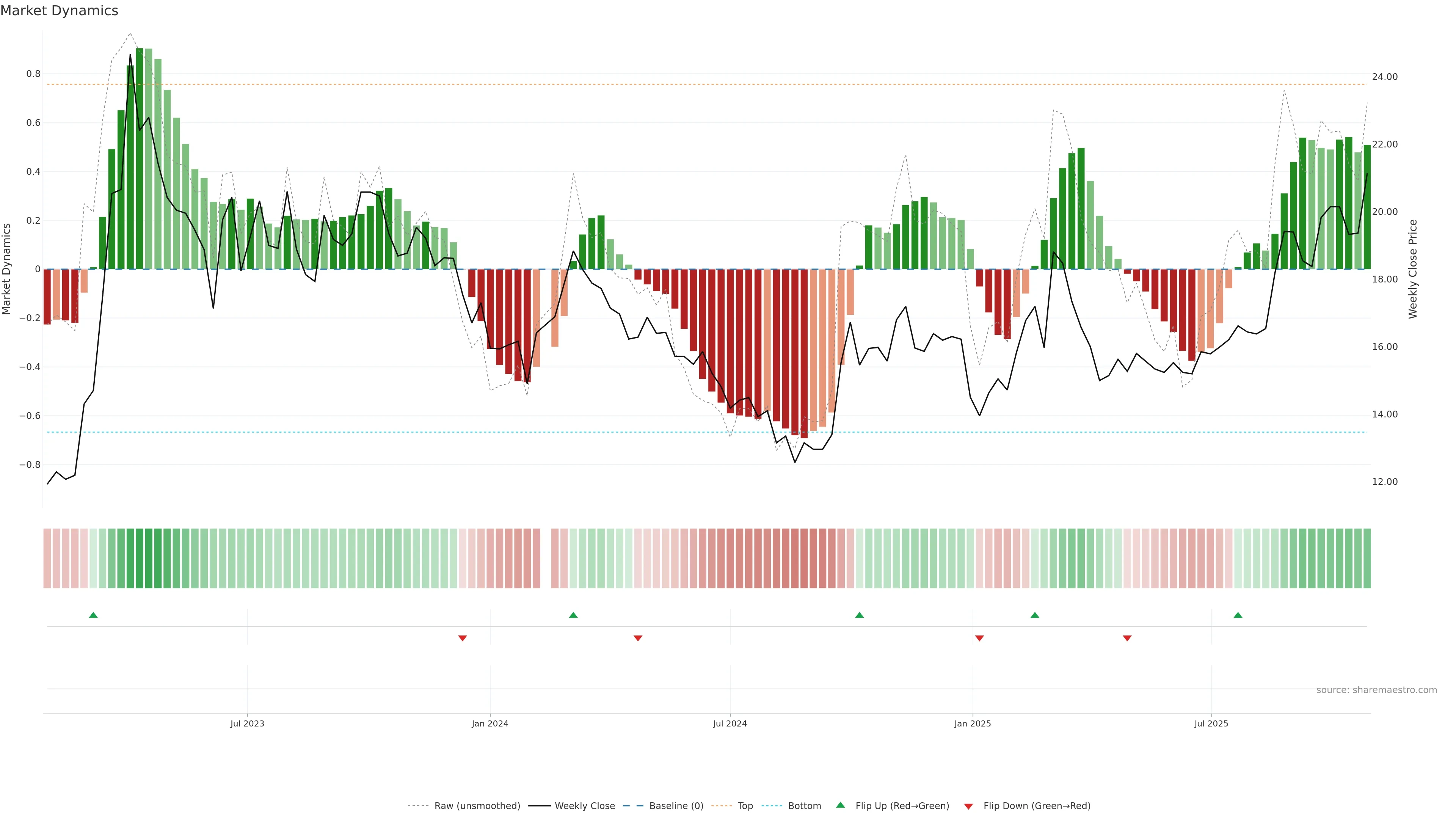
Task: Click the red flip-down marker right after Jan 2025
Action: click(x=979, y=638)
